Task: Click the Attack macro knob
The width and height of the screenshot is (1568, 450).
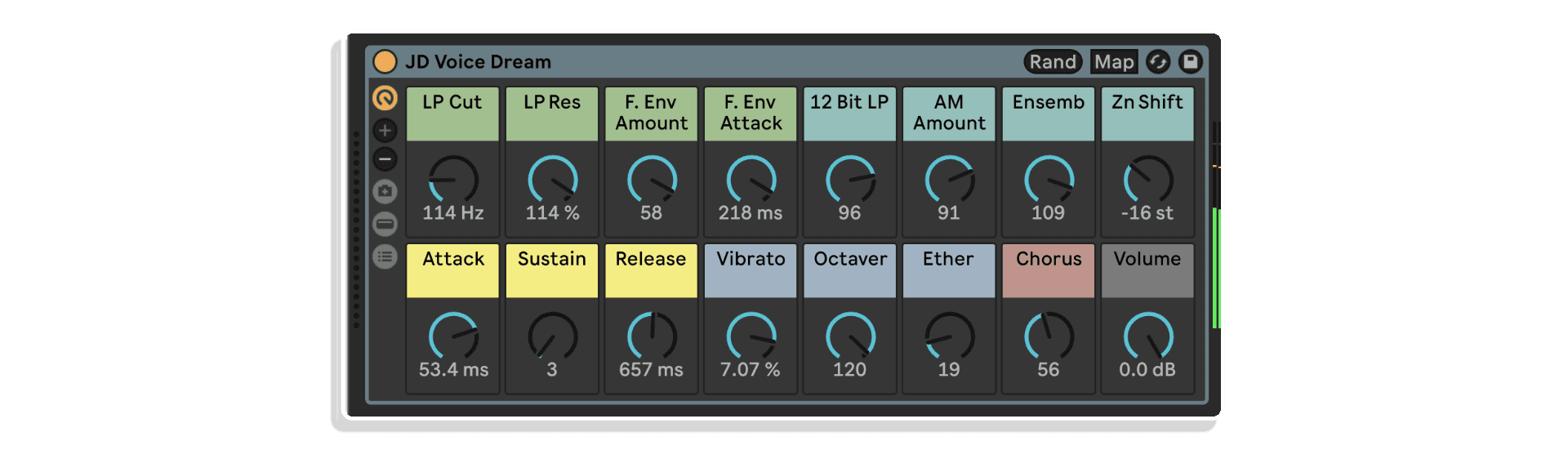Action: (x=453, y=336)
